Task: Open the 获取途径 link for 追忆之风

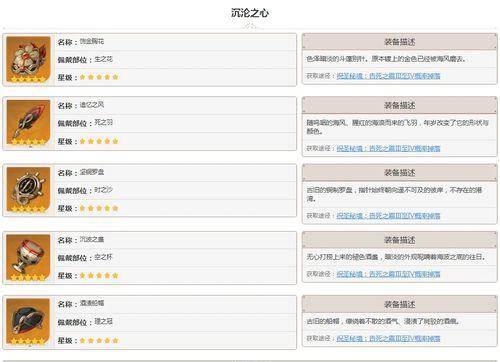Action: [x=388, y=148]
